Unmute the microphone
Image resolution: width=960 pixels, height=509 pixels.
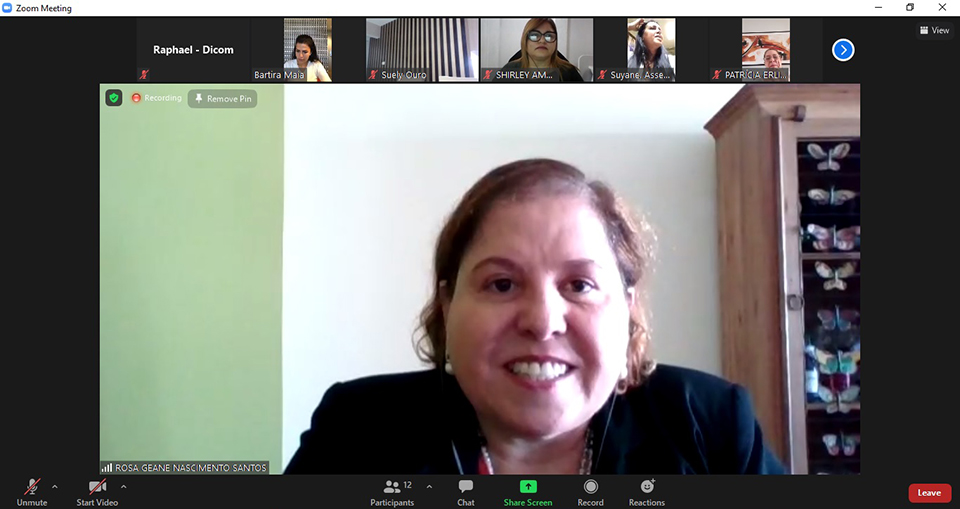coord(32,488)
